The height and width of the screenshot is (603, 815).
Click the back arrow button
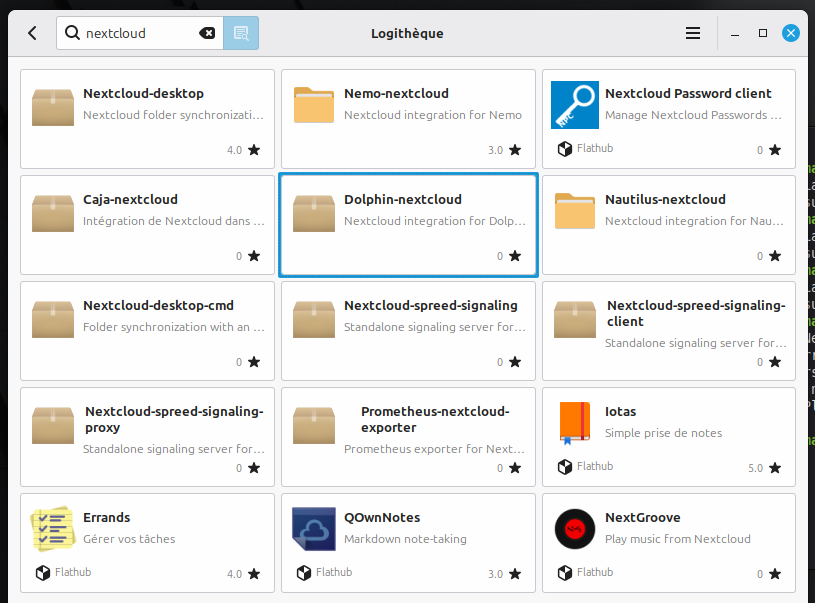pos(32,33)
